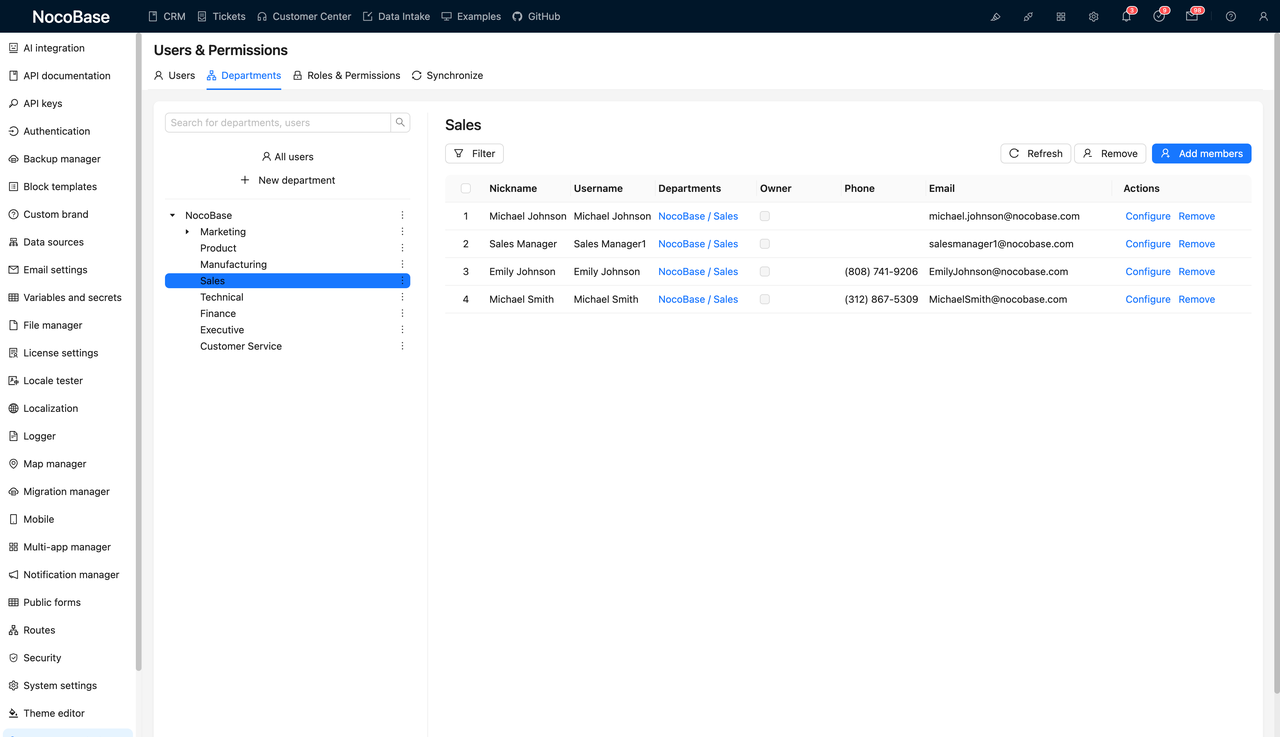Switch to the Synchronize tab
The width and height of the screenshot is (1280, 737).
tap(447, 75)
